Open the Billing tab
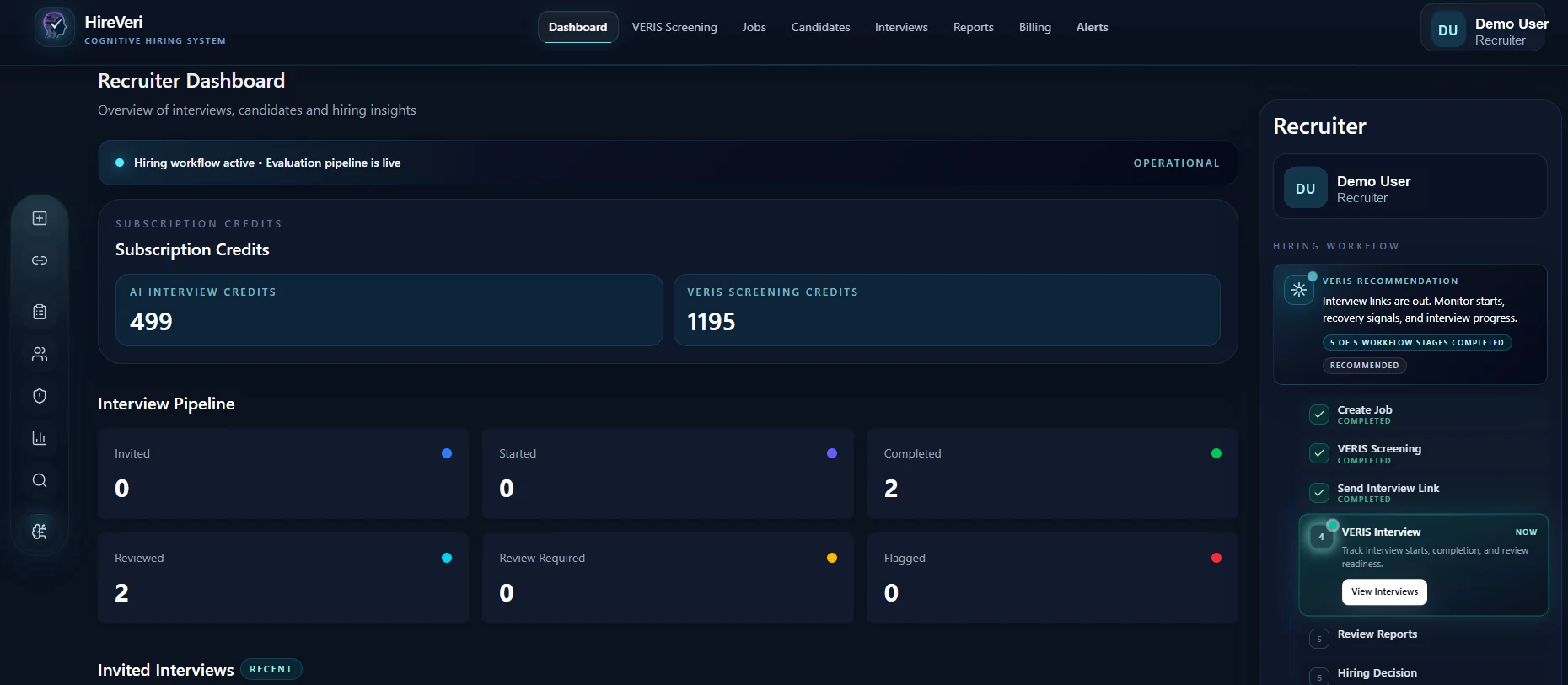The height and width of the screenshot is (685, 1568). coord(1034,27)
